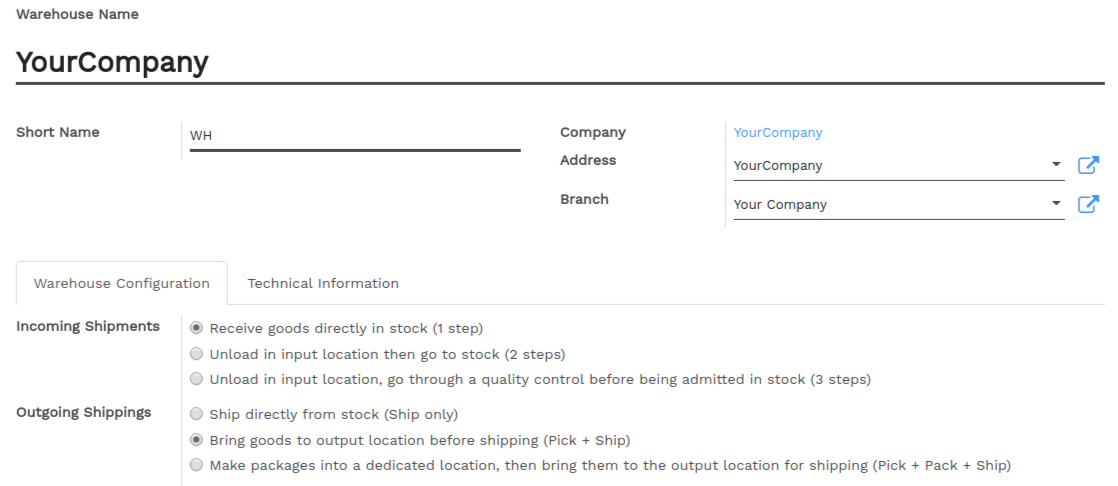Screen dimensions: 1118x486
Task: Click the Short Name field label
Action: click(58, 133)
